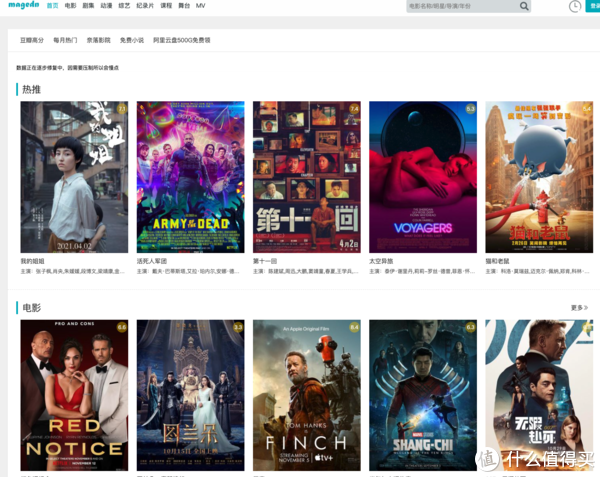Click the cast line under 第十一回
600x477 pixels.
(x=306, y=271)
